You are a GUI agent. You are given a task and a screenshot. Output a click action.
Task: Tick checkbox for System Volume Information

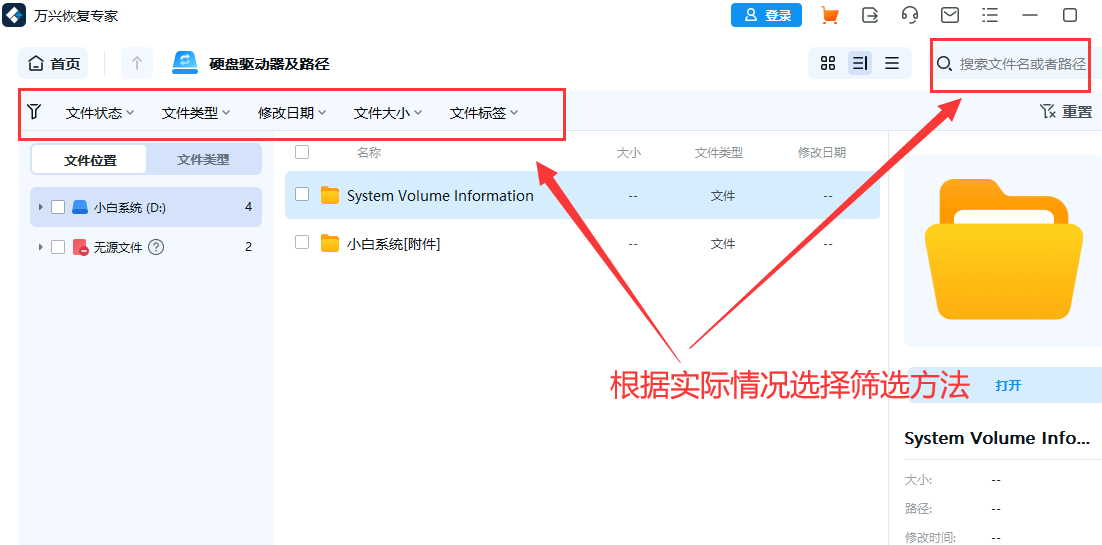[x=302, y=195]
